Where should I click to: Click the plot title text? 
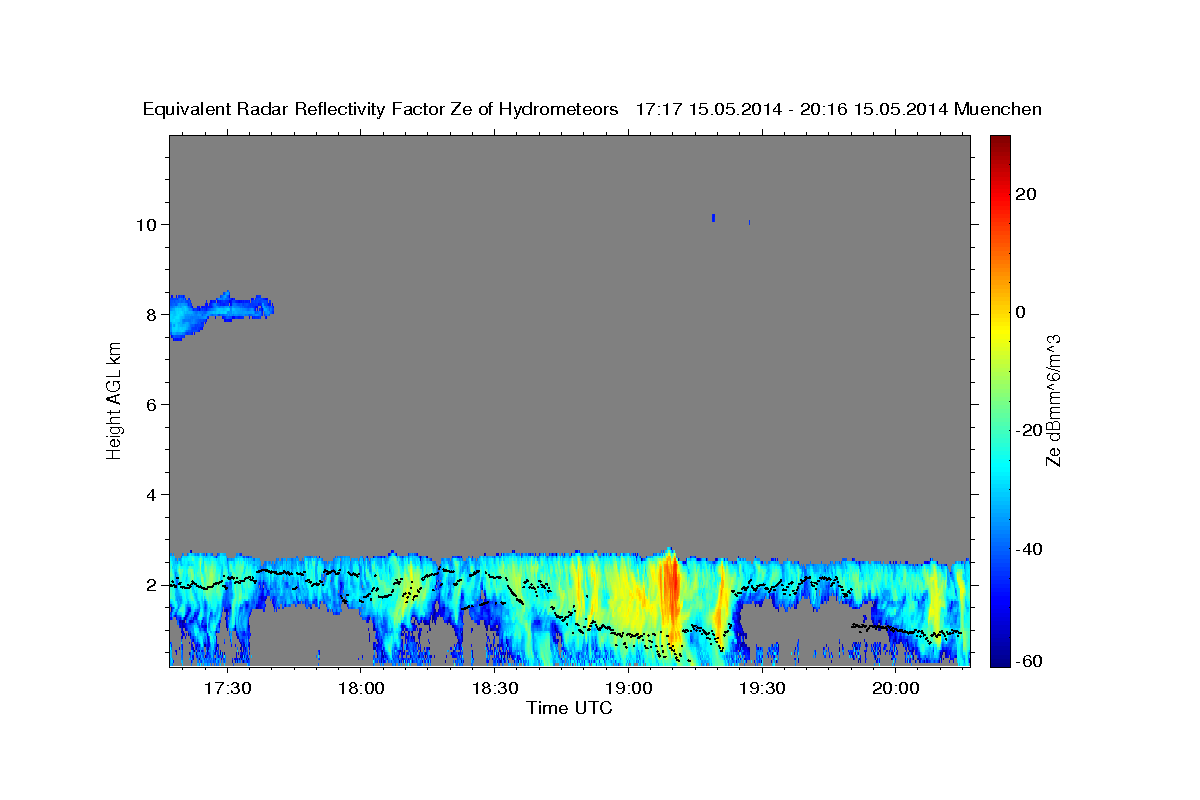pyautogui.click(x=593, y=110)
